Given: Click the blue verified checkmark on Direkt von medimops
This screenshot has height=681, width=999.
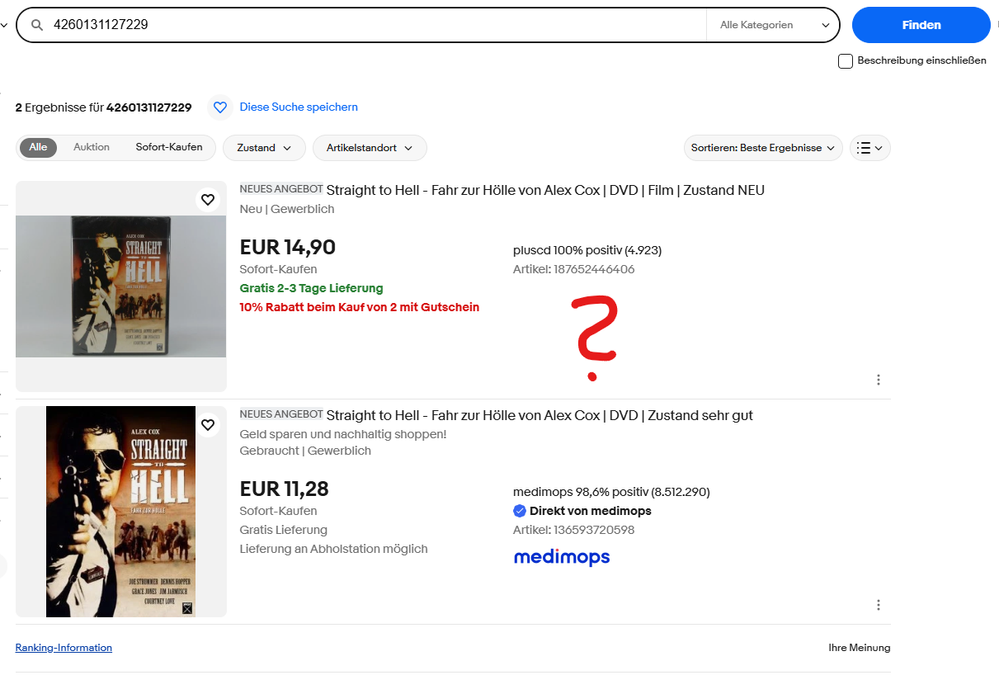Looking at the screenshot, I should tap(519, 510).
